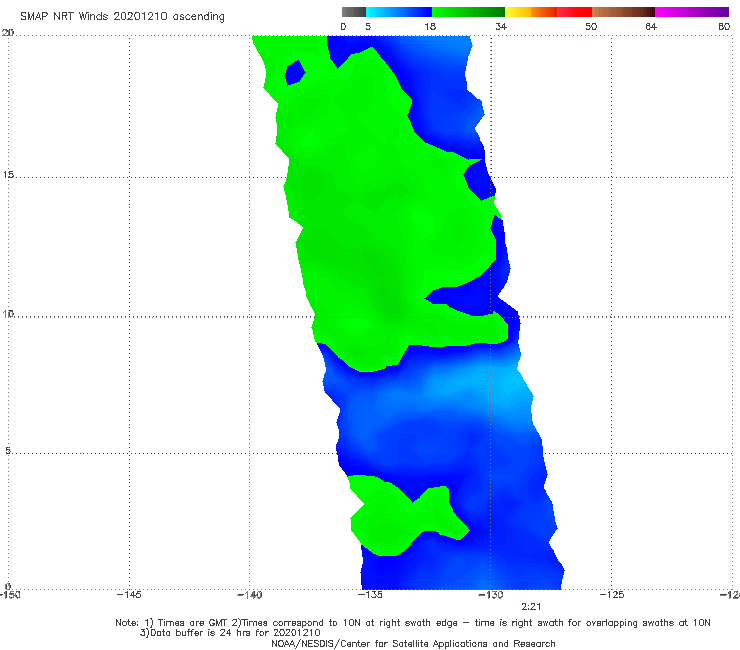Click the note line starting 'Note: 1) Times are GMT'
The image size is (740, 650).
tap(413, 623)
